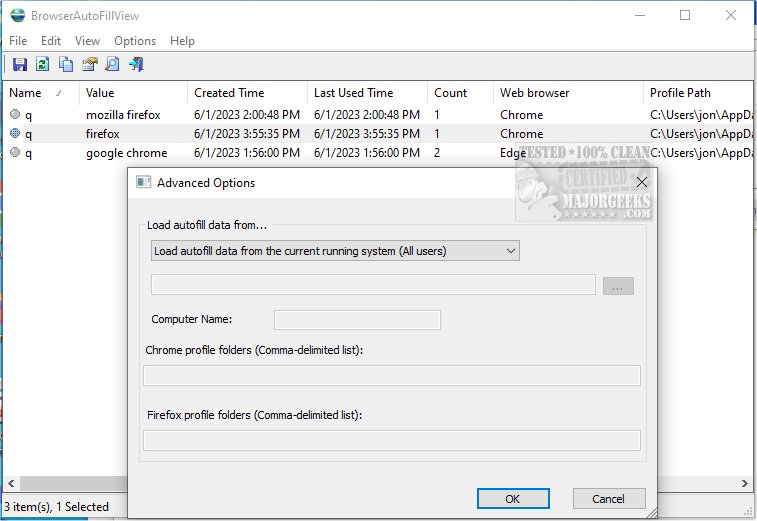Click the Computer Name field
This screenshot has width=757, height=521.
click(357, 320)
